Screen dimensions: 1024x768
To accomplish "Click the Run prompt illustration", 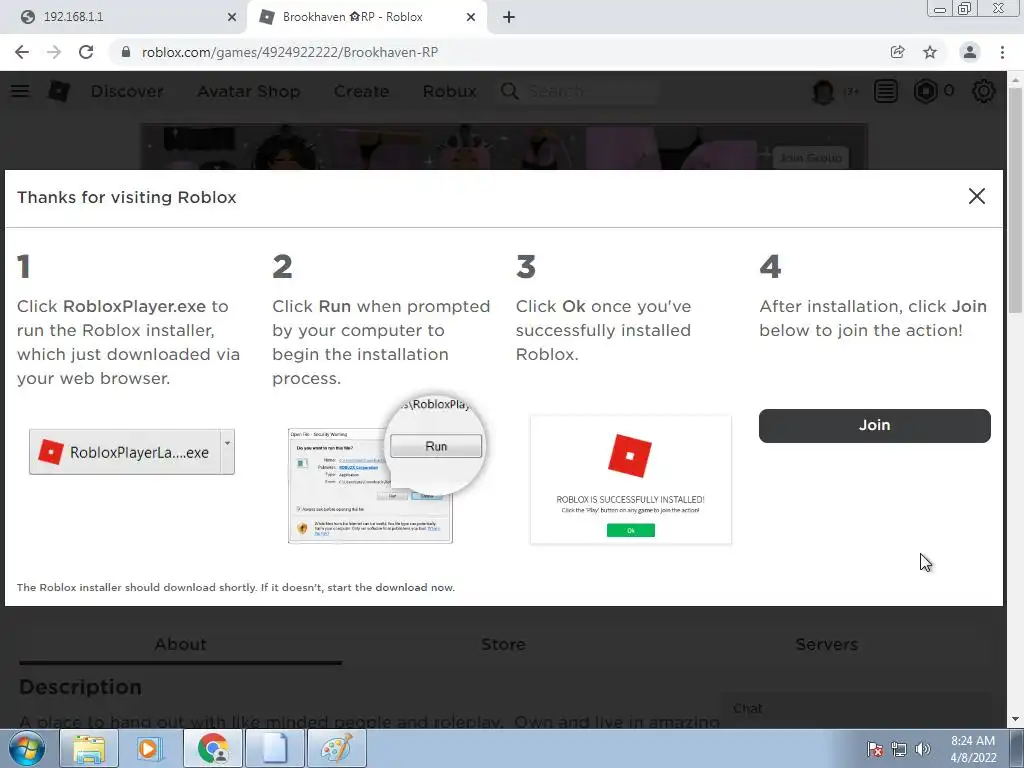I will coord(387,470).
